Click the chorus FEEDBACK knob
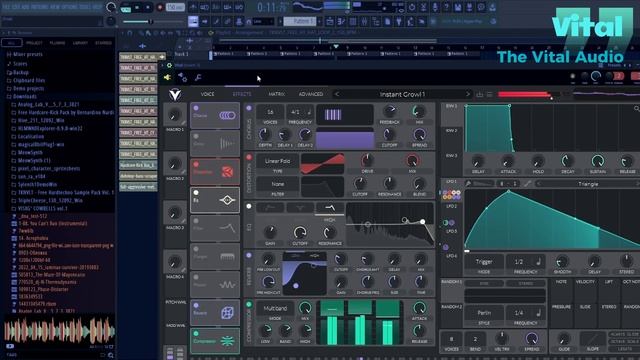The height and width of the screenshot is (360, 640). click(x=389, y=111)
